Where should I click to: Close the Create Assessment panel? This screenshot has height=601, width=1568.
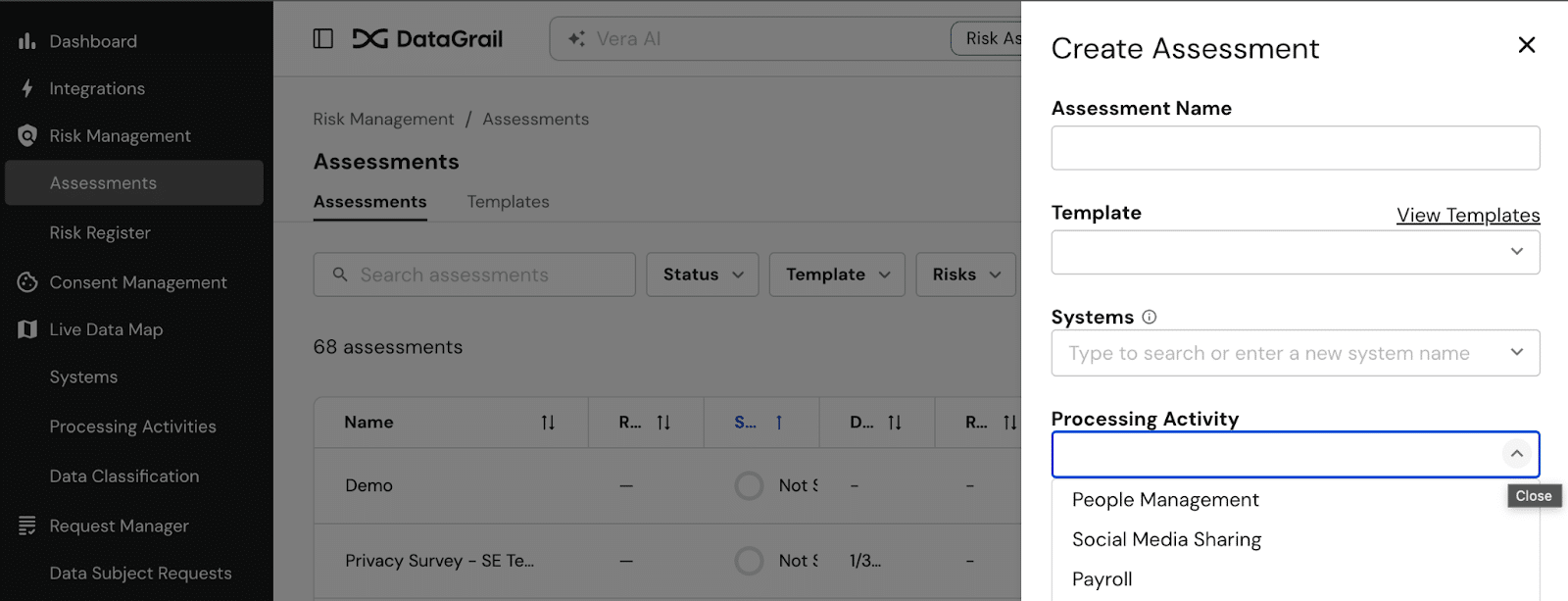[1526, 45]
